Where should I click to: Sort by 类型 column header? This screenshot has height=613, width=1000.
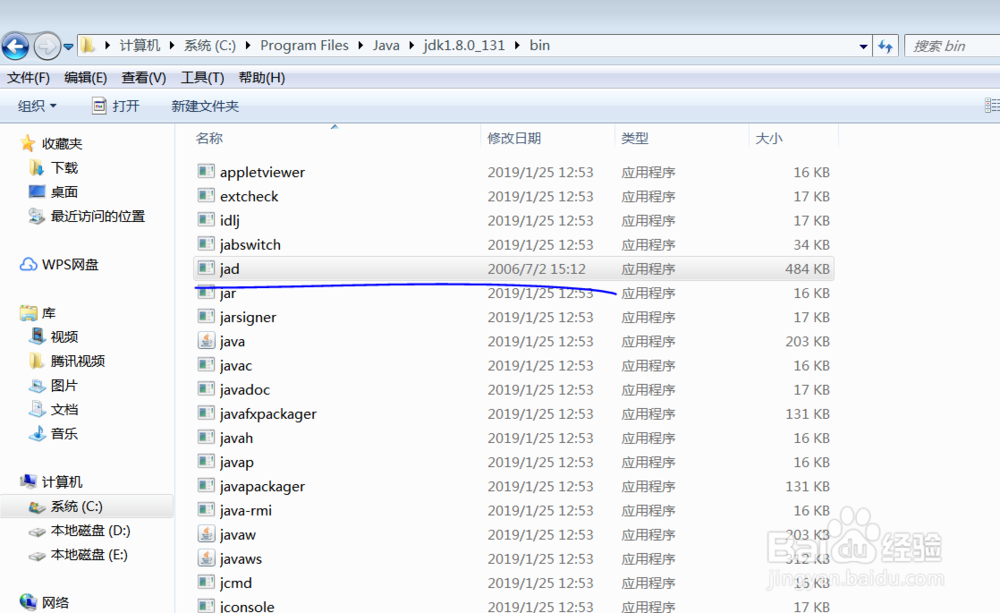pos(635,138)
